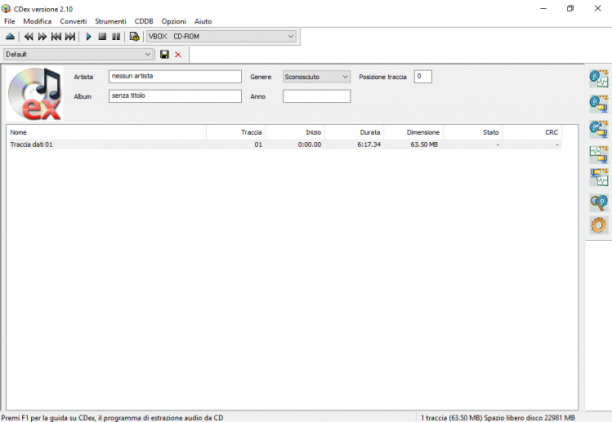Sort by the Dimensione column header

(414, 133)
